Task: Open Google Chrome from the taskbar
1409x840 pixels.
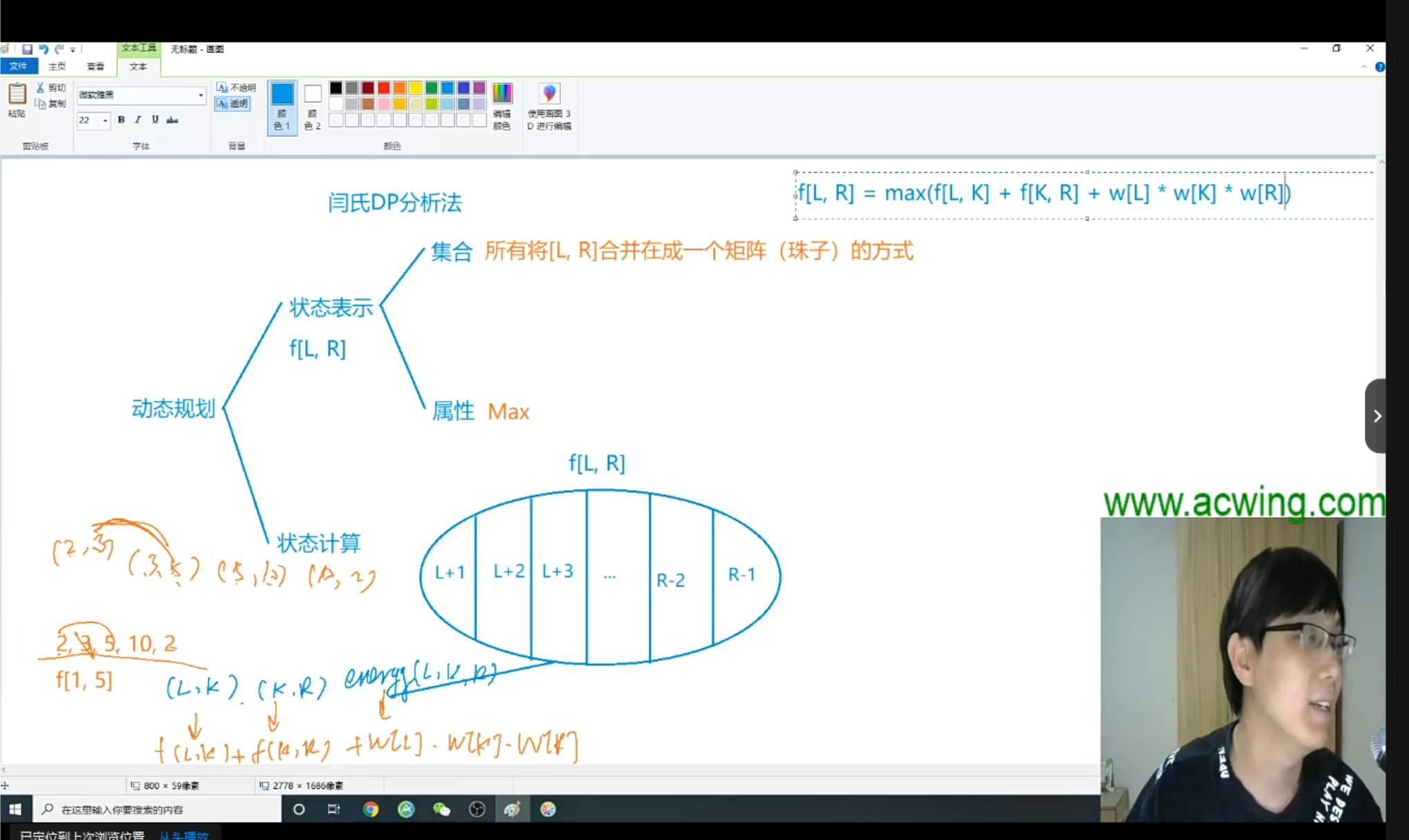Action: pyautogui.click(x=371, y=809)
